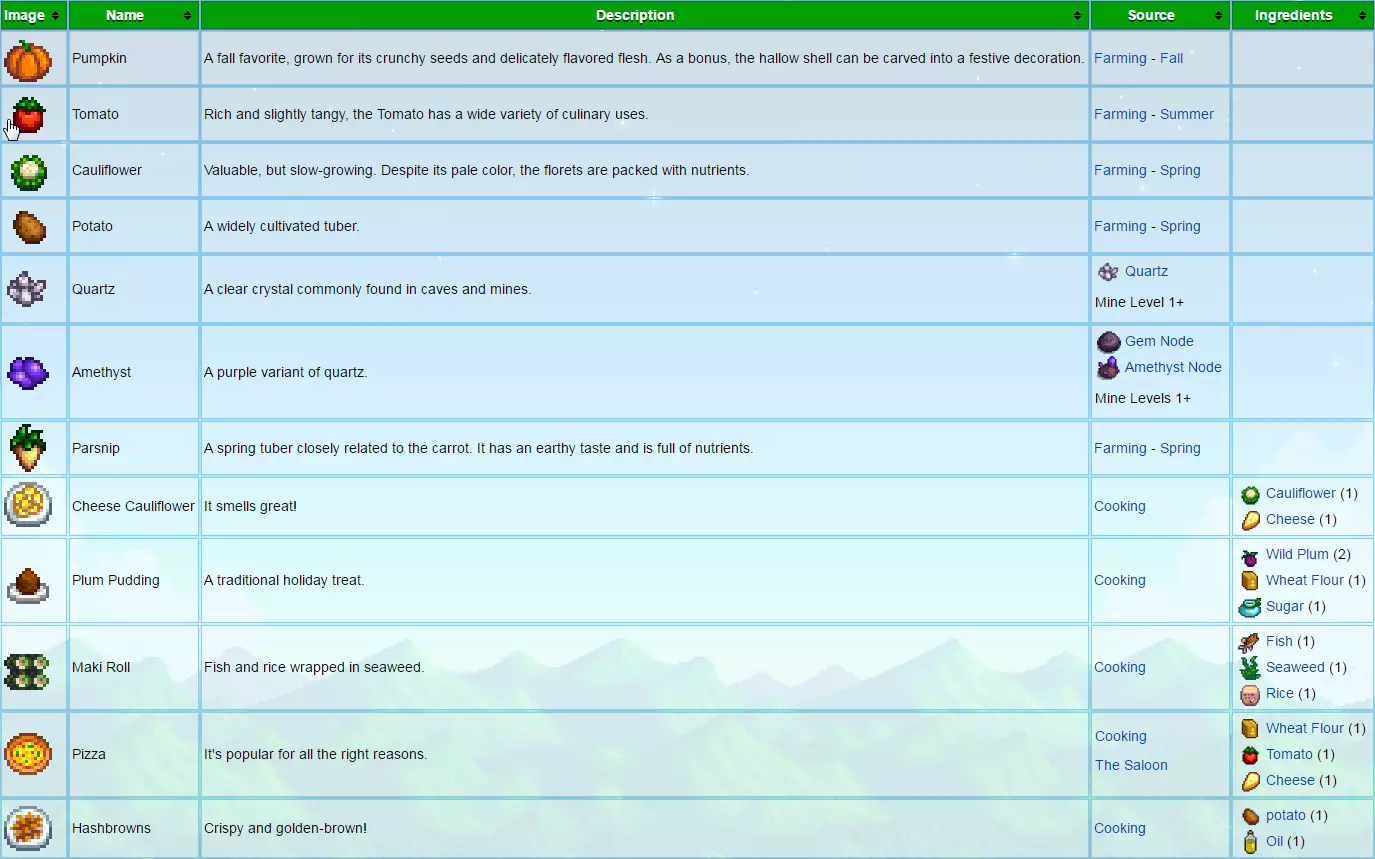The height and width of the screenshot is (859, 1375).
Task: Select the Maki Roll item image
Action: [28, 670]
